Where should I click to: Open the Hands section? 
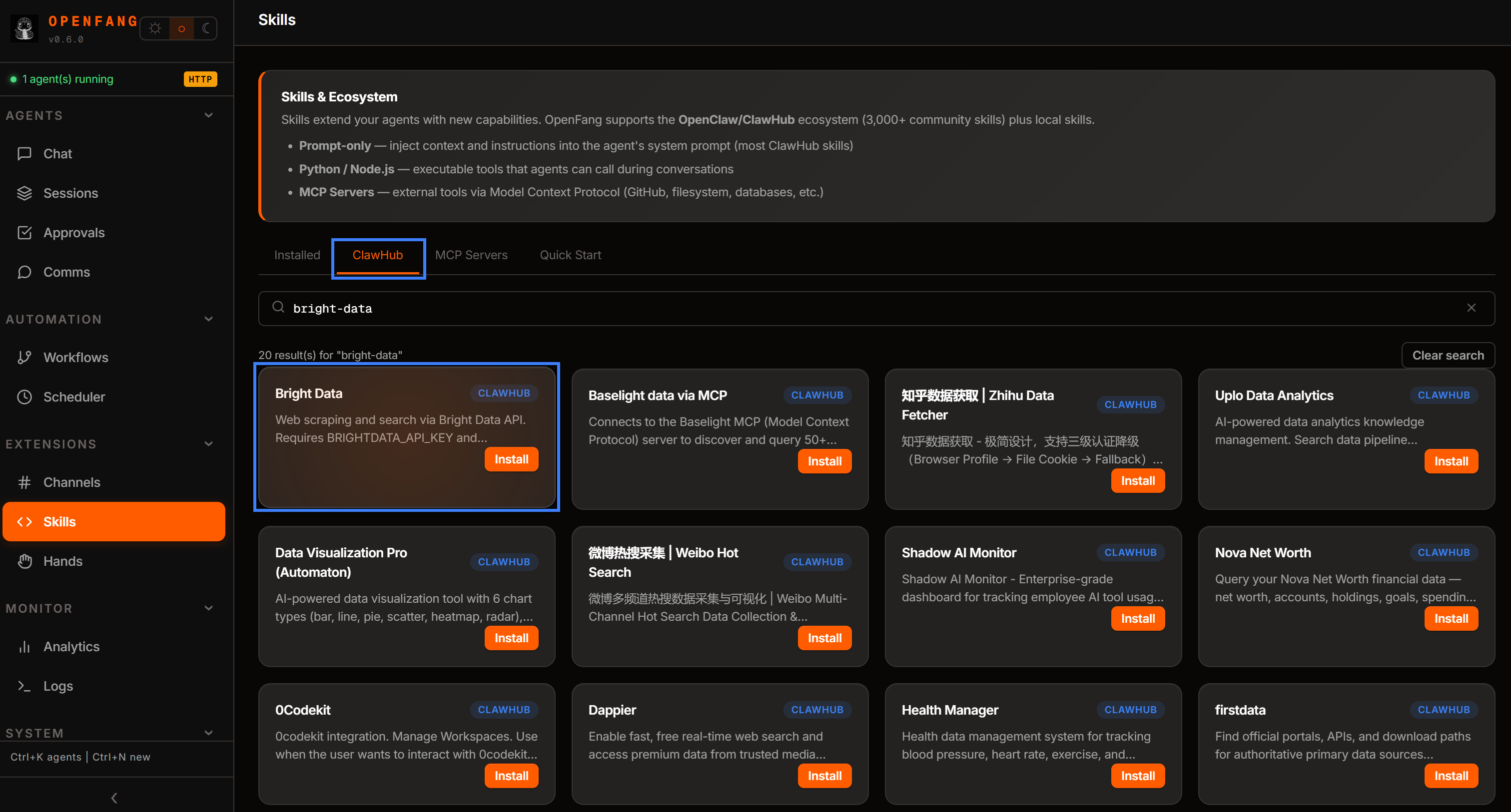(63, 560)
